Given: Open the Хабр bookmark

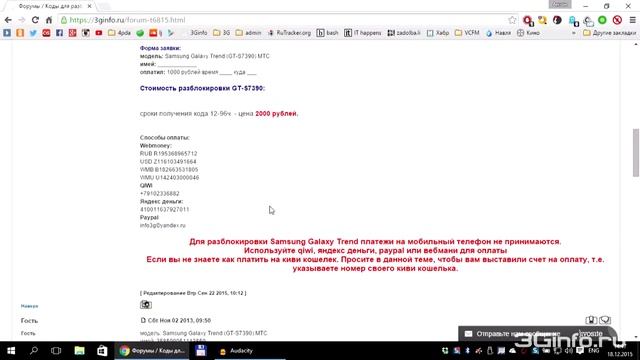Looking at the screenshot, I should pos(438,33).
